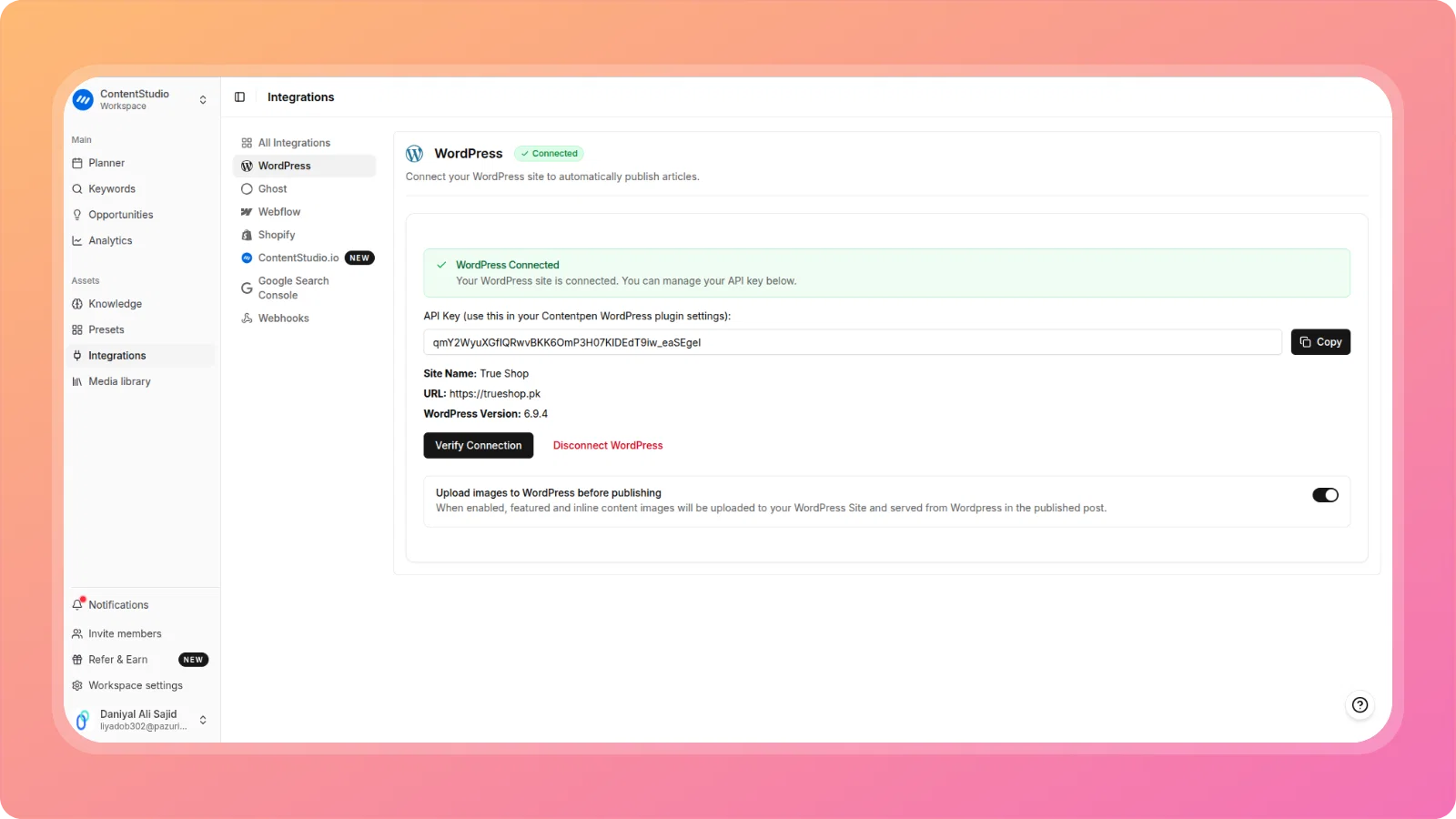Expand the ContentStudio workspace switcher
The height and width of the screenshot is (819, 1456).
click(x=203, y=100)
